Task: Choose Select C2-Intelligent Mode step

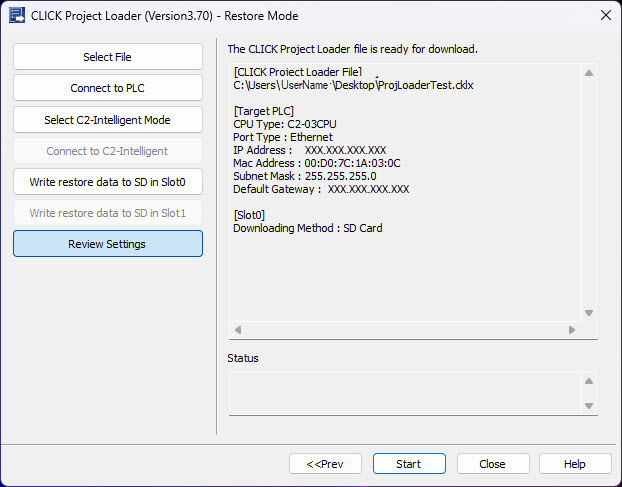Action: point(108,119)
